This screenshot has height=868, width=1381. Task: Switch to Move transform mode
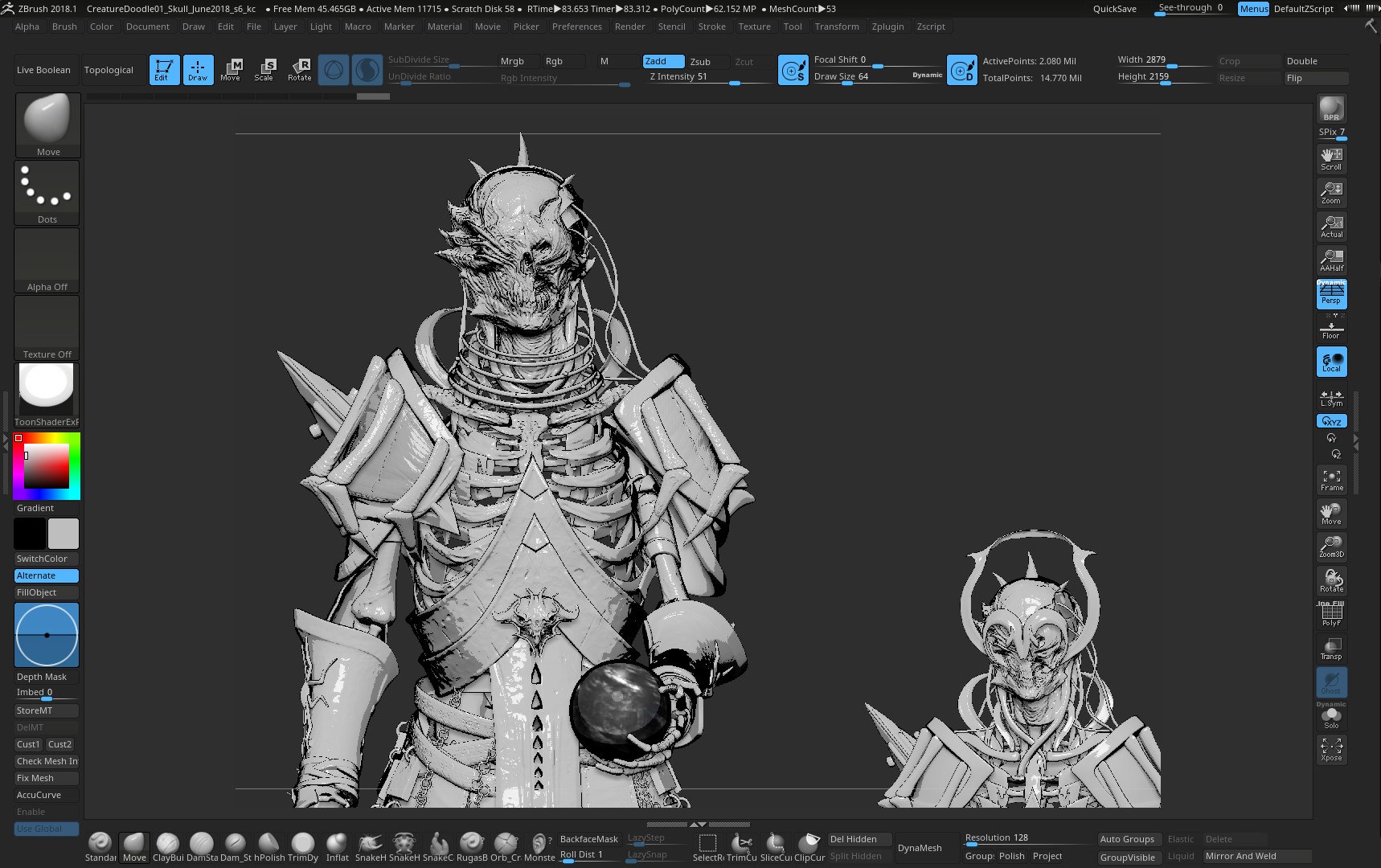[x=231, y=70]
